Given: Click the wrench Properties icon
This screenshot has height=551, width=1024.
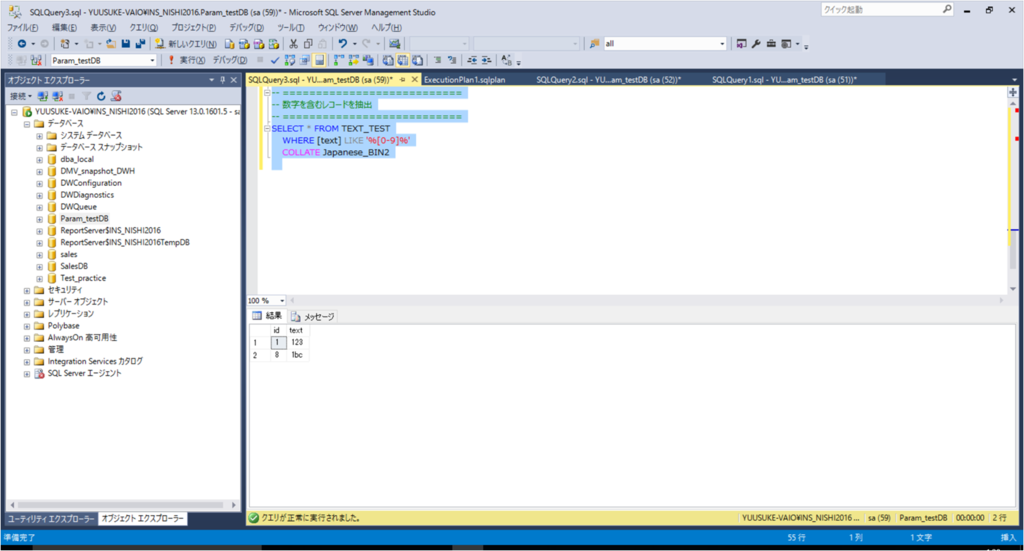Looking at the screenshot, I should point(756,44).
